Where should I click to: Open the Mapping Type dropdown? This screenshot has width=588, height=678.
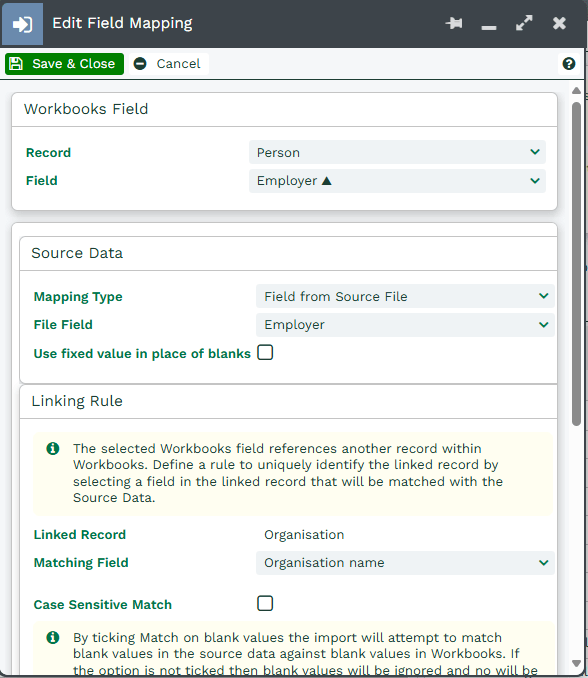point(405,296)
